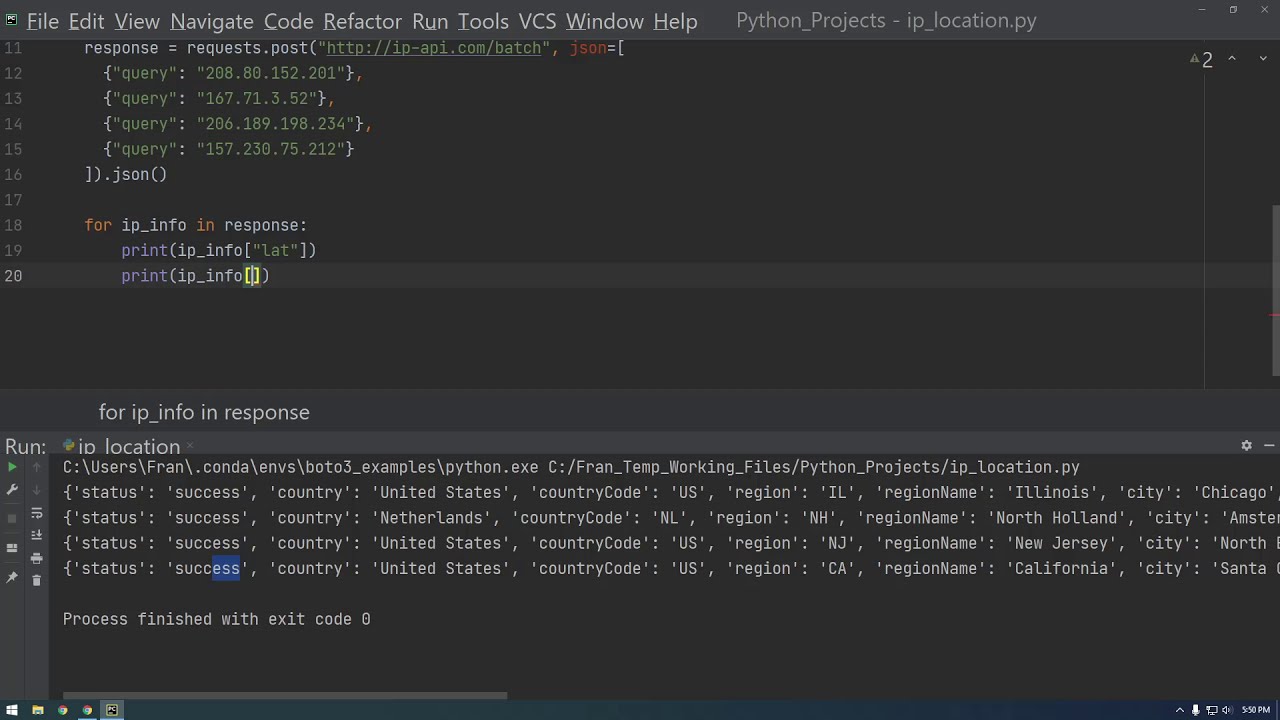Place cursor in "206.189.198.234" query string
This screenshot has width=1280, height=720.
coord(275,124)
